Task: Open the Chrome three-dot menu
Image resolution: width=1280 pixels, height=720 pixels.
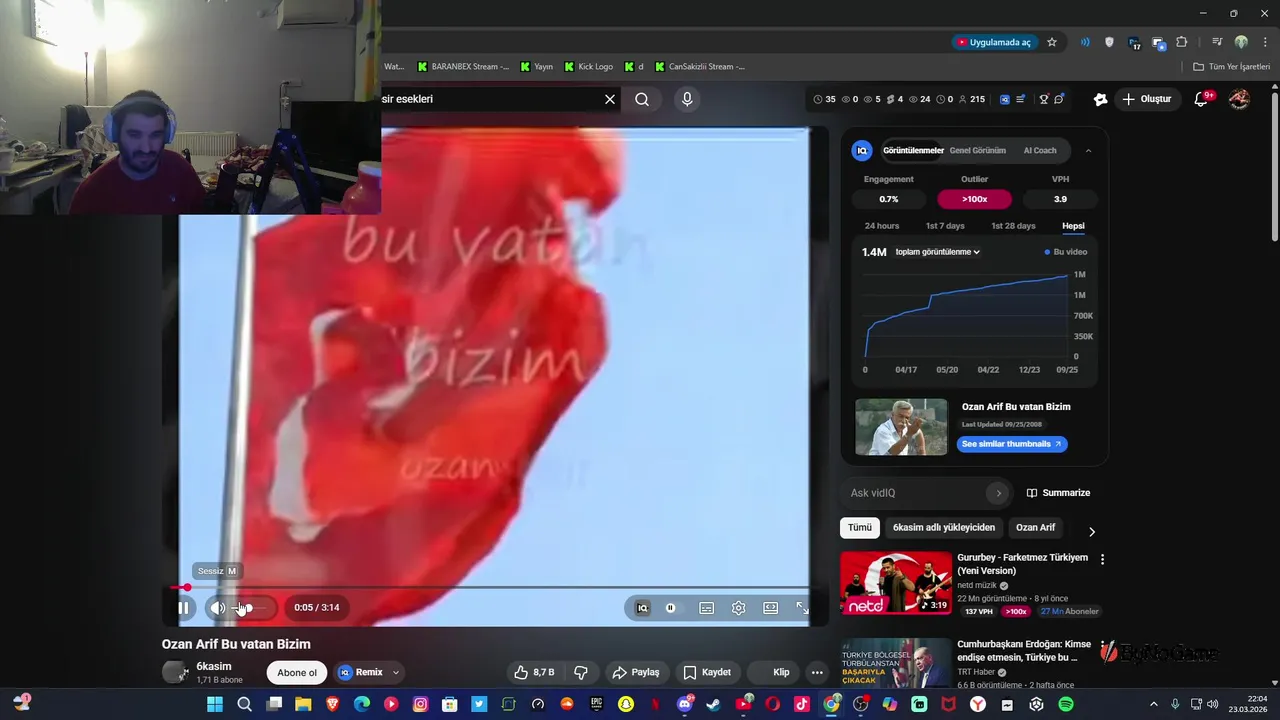Action: point(1264,42)
